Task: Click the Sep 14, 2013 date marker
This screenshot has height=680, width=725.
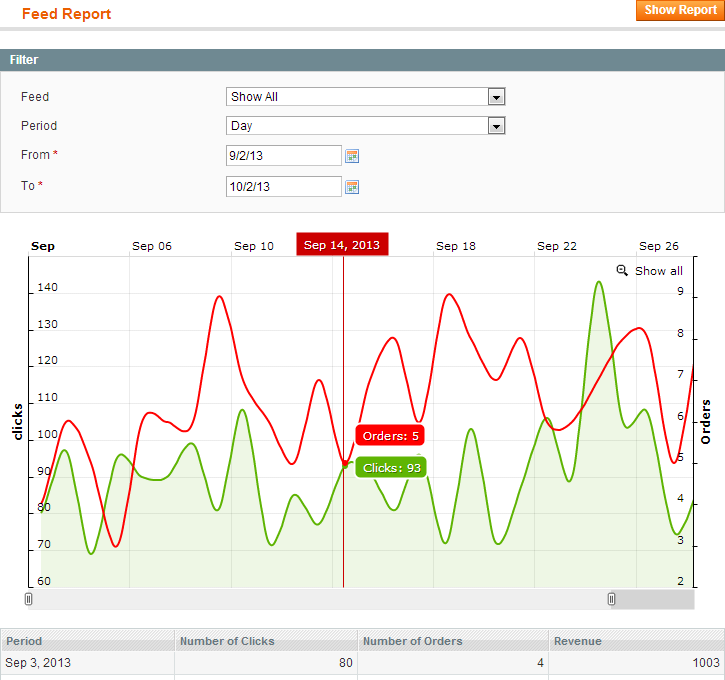Action: 342,245
